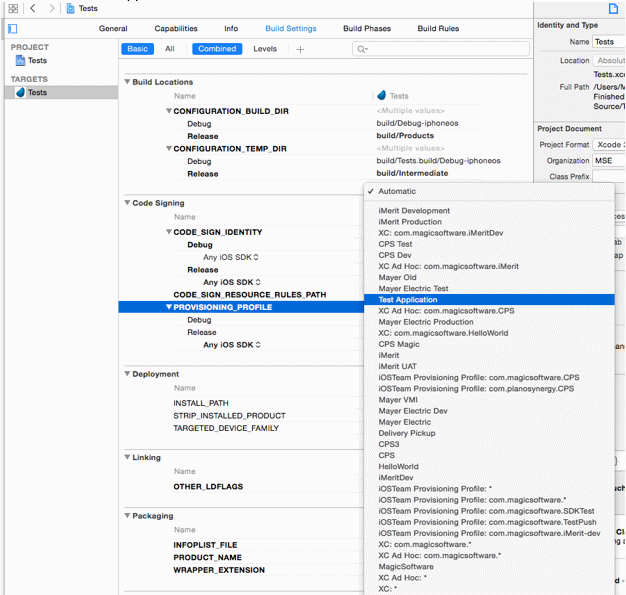Click the Class Prefix field

point(608,177)
